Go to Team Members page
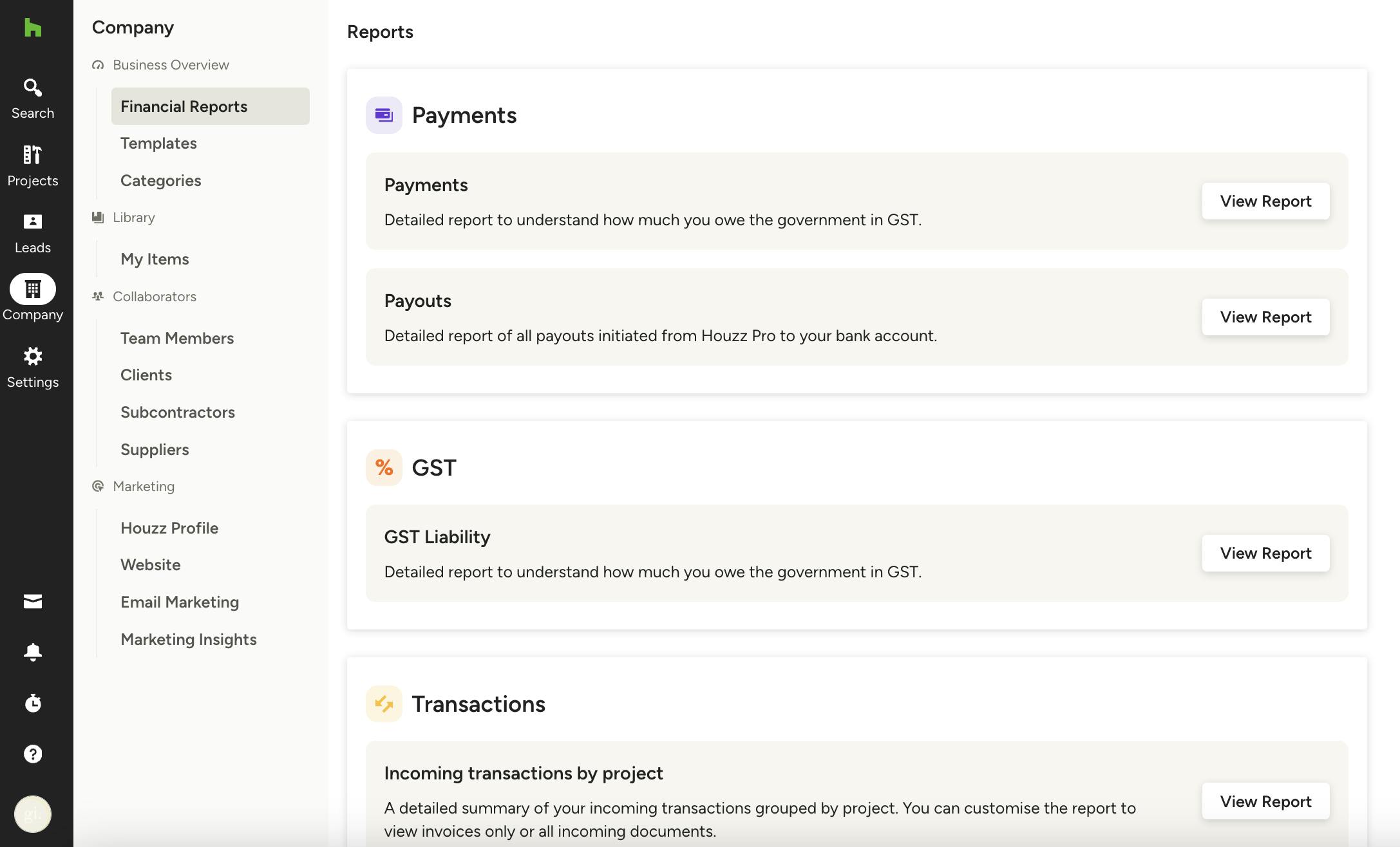The width and height of the screenshot is (1400, 847). (x=177, y=339)
